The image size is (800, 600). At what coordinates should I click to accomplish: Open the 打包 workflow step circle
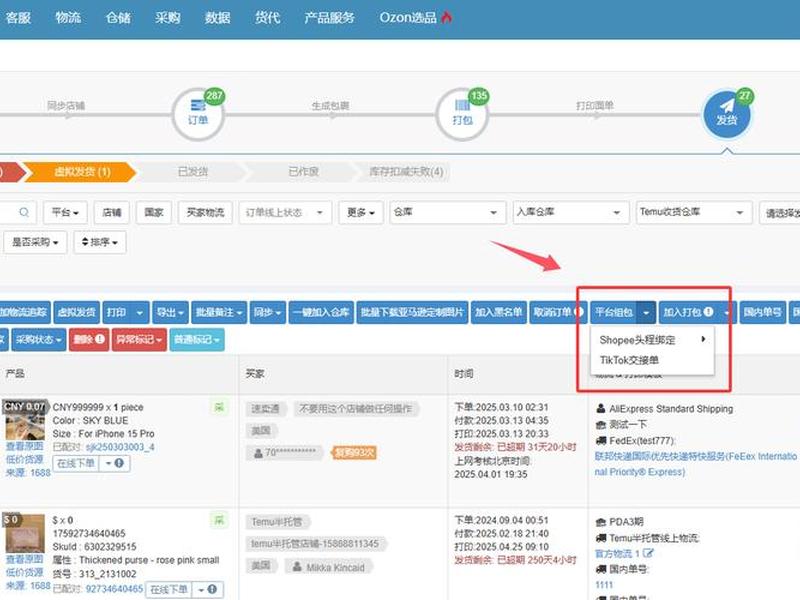pos(462,115)
